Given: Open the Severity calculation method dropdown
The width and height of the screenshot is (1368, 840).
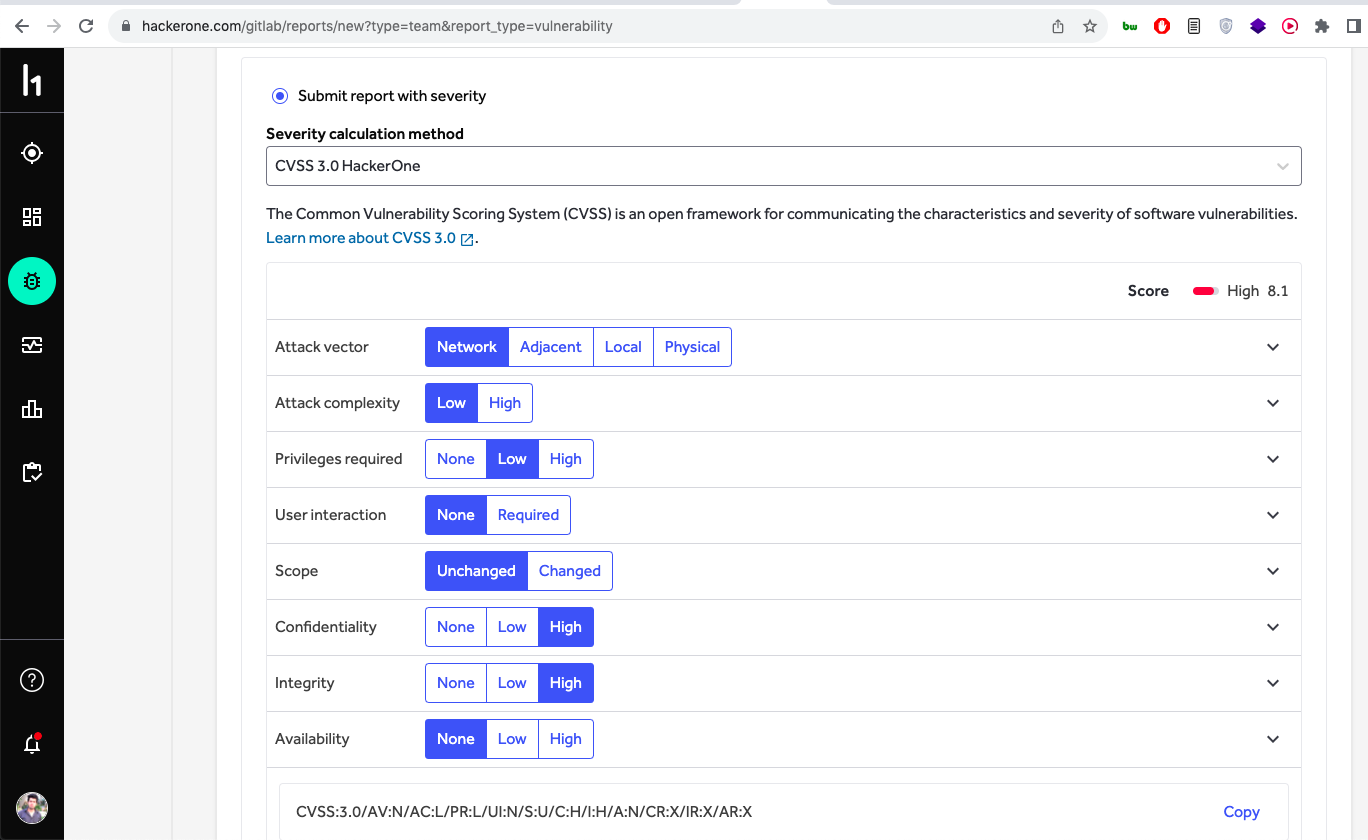Looking at the screenshot, I should tap(784, 166).
